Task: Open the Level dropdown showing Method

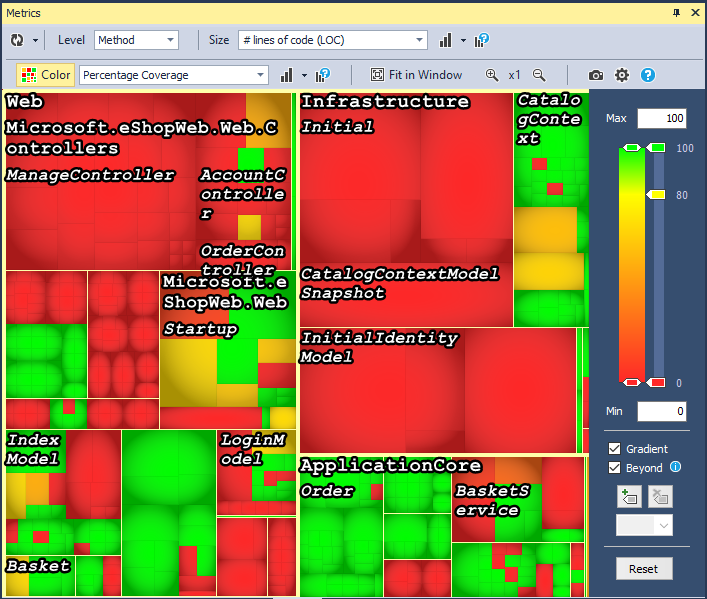Action: coord(136,40)
